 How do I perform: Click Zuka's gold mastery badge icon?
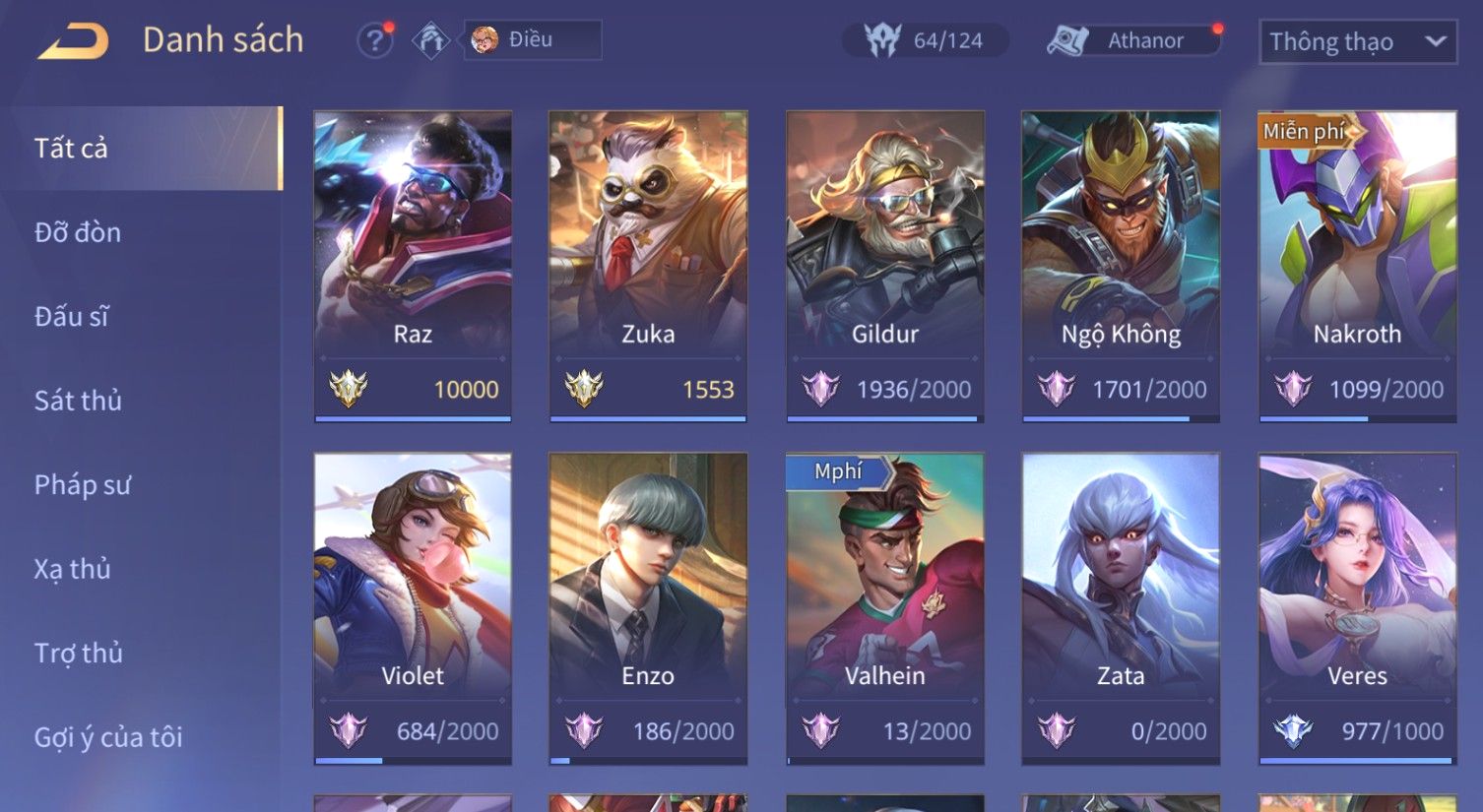584,389
